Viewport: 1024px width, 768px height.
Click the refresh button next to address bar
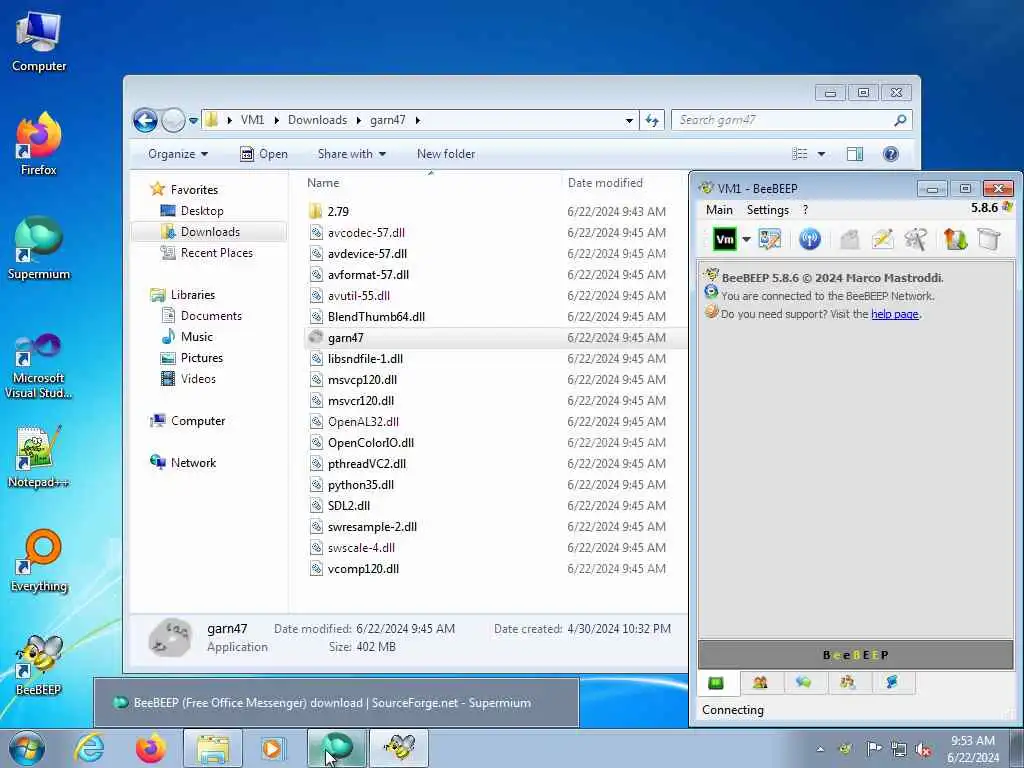[652, 120]
